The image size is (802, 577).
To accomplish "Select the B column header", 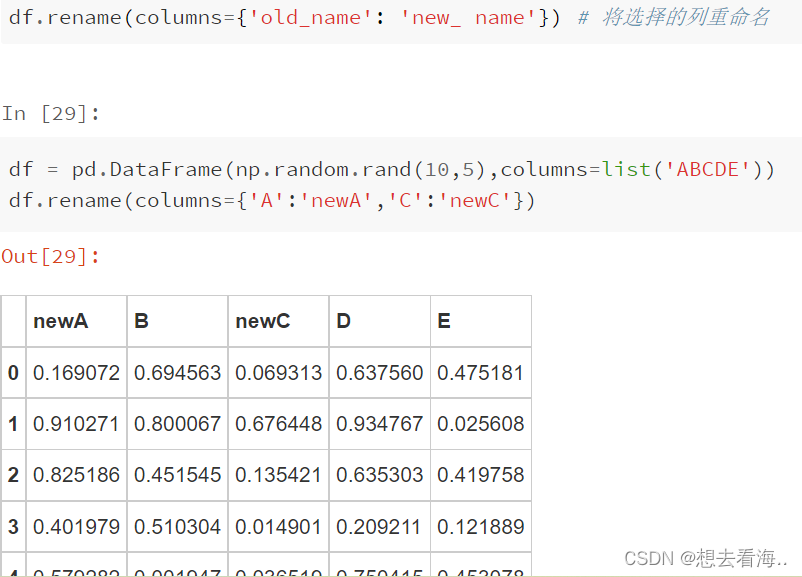I will (141, 321).
